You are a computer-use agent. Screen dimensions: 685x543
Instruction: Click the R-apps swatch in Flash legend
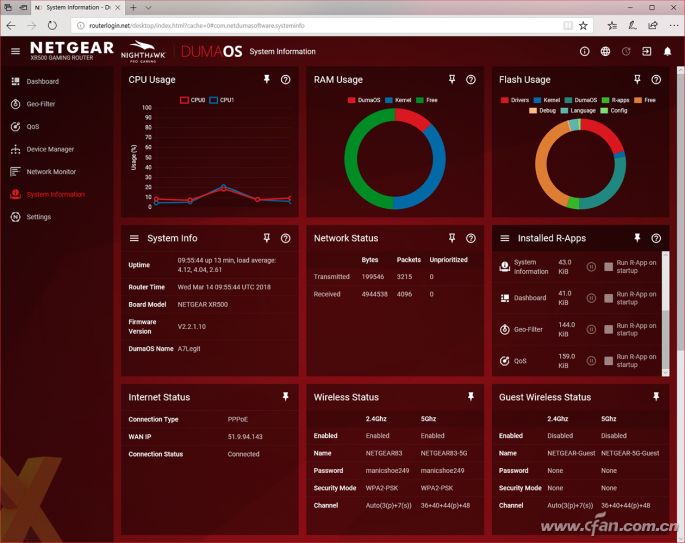click(605, 100)
